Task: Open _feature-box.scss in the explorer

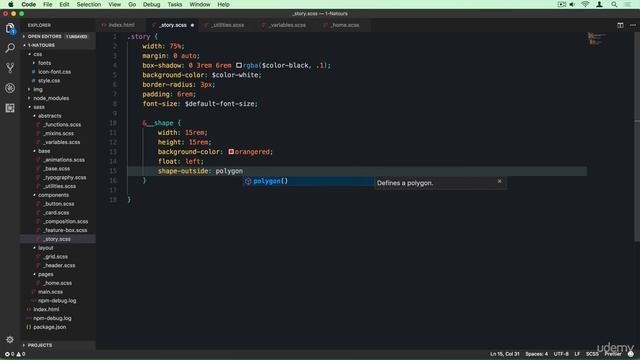Action: 65,230
